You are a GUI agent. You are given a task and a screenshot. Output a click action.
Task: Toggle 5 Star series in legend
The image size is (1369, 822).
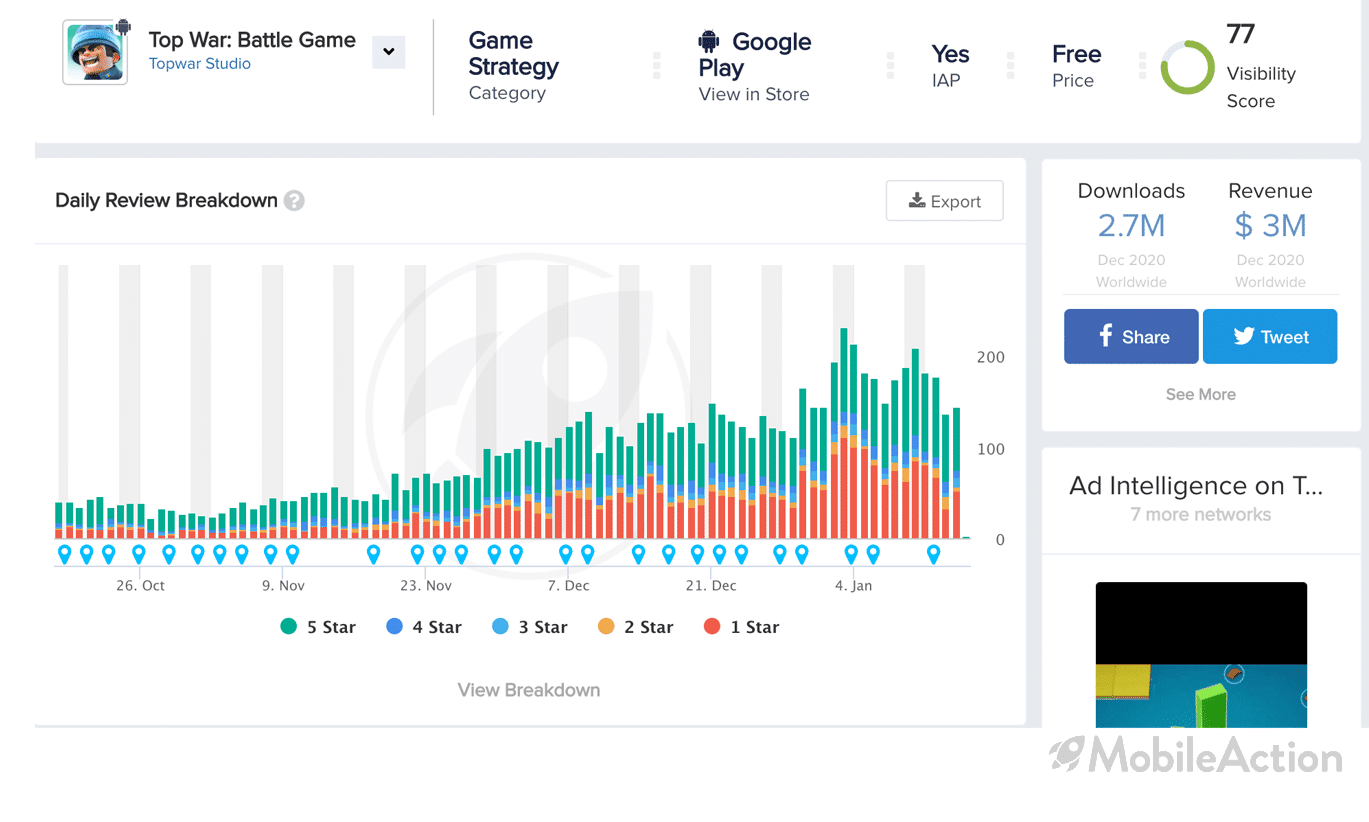pyautogui.click(x=318, y=627)
